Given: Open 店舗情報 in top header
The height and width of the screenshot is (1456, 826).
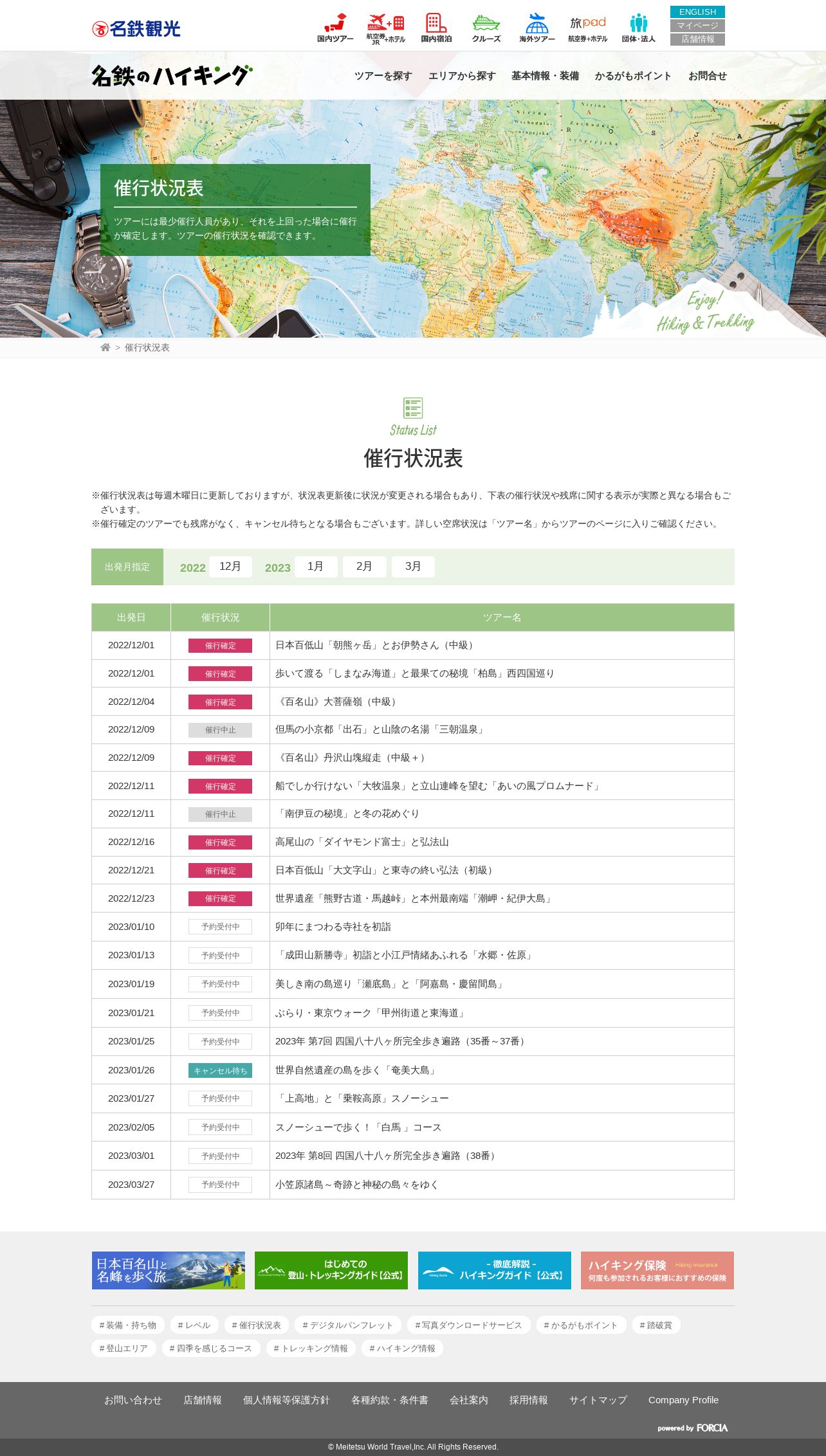Looking at the screenshot, I should (x=697, y=39).
